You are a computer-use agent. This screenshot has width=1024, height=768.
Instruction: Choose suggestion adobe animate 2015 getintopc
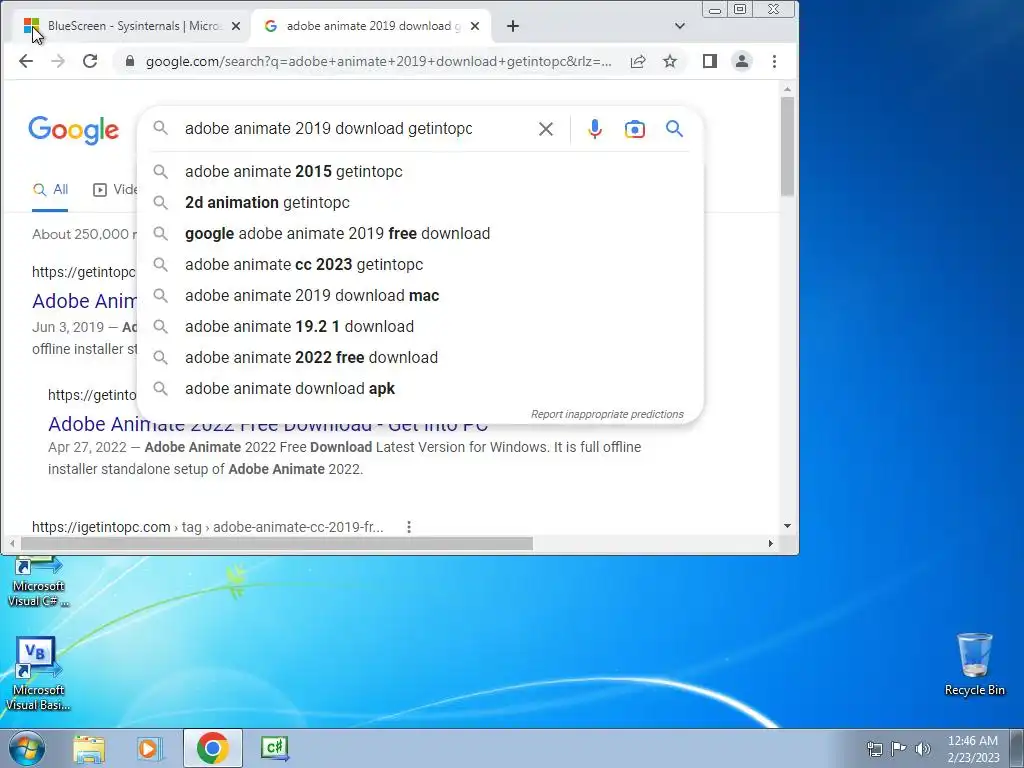tap(421, 172)
